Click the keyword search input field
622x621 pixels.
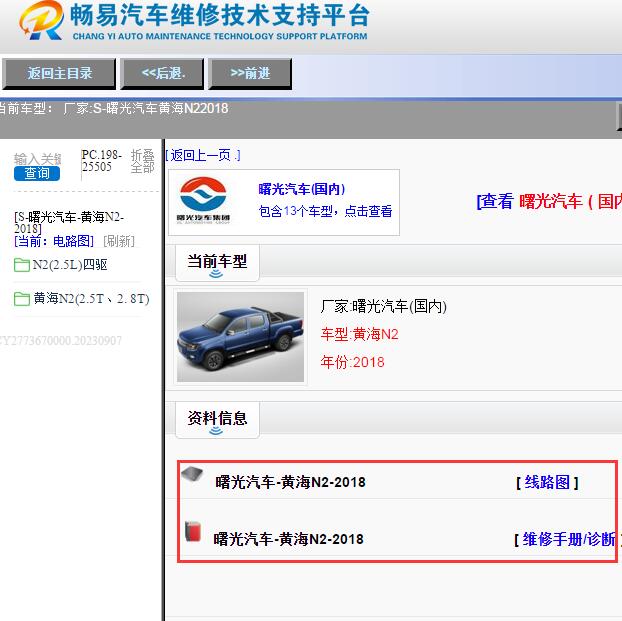37,159
